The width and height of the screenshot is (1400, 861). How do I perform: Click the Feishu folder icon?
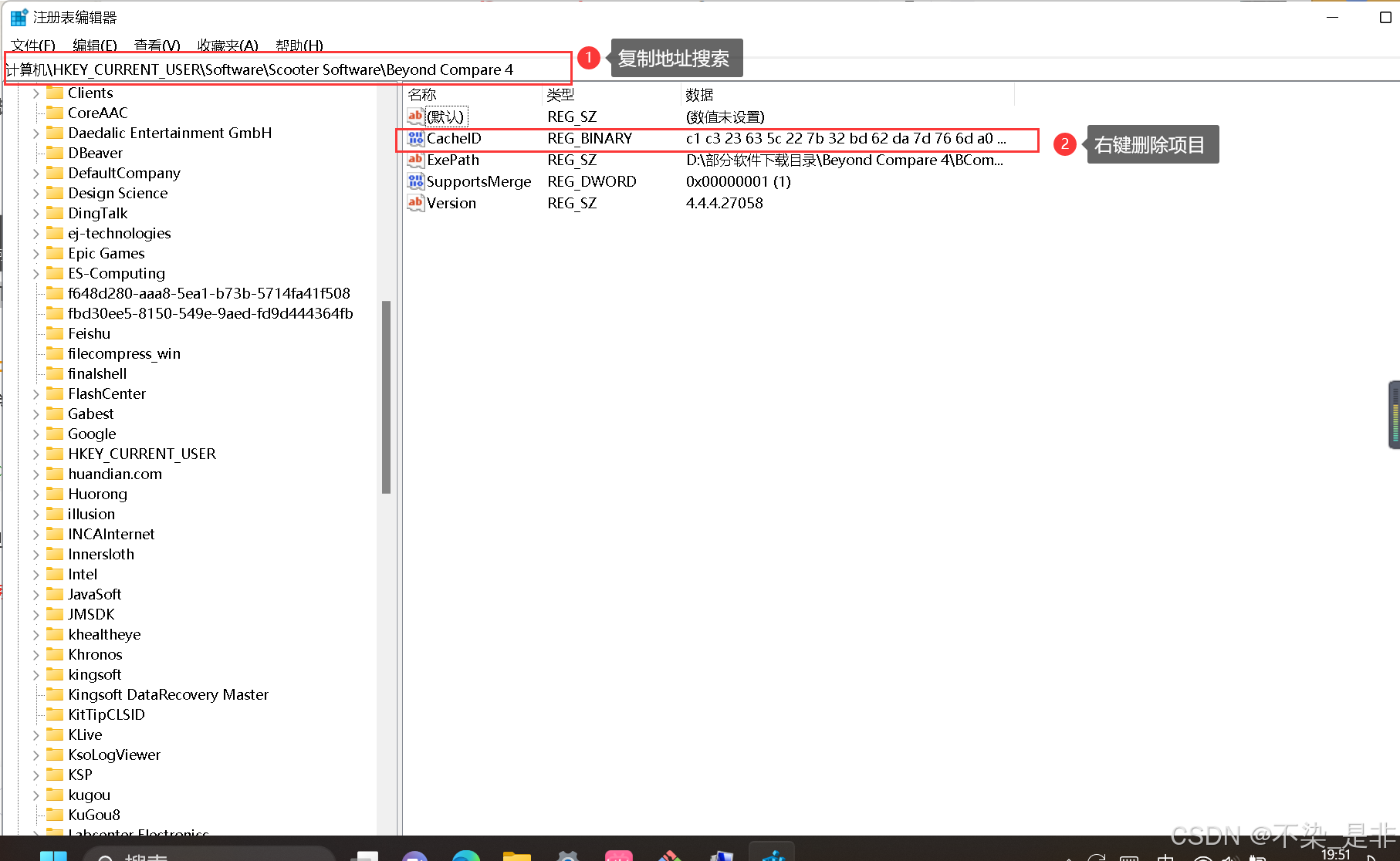click(55, 333)
